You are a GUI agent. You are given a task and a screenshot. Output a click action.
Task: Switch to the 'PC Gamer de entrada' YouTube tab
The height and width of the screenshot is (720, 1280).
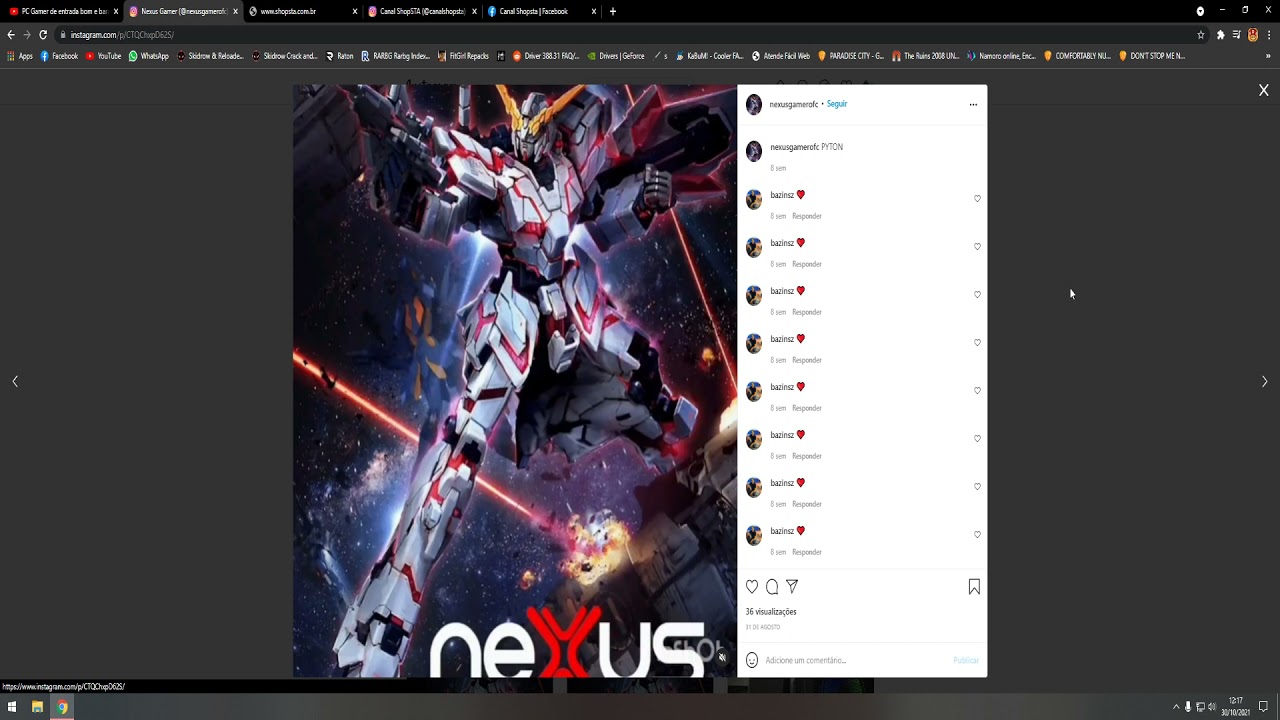pyautogui.click(x=62, y=11)
